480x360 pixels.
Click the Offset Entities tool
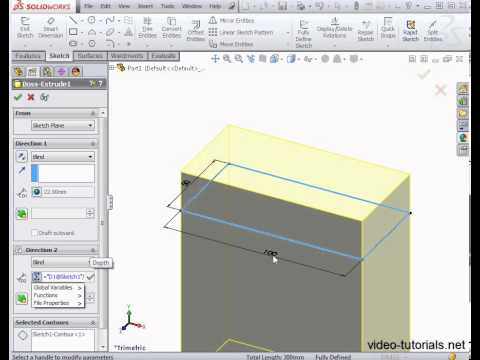(x=196, y=31)
